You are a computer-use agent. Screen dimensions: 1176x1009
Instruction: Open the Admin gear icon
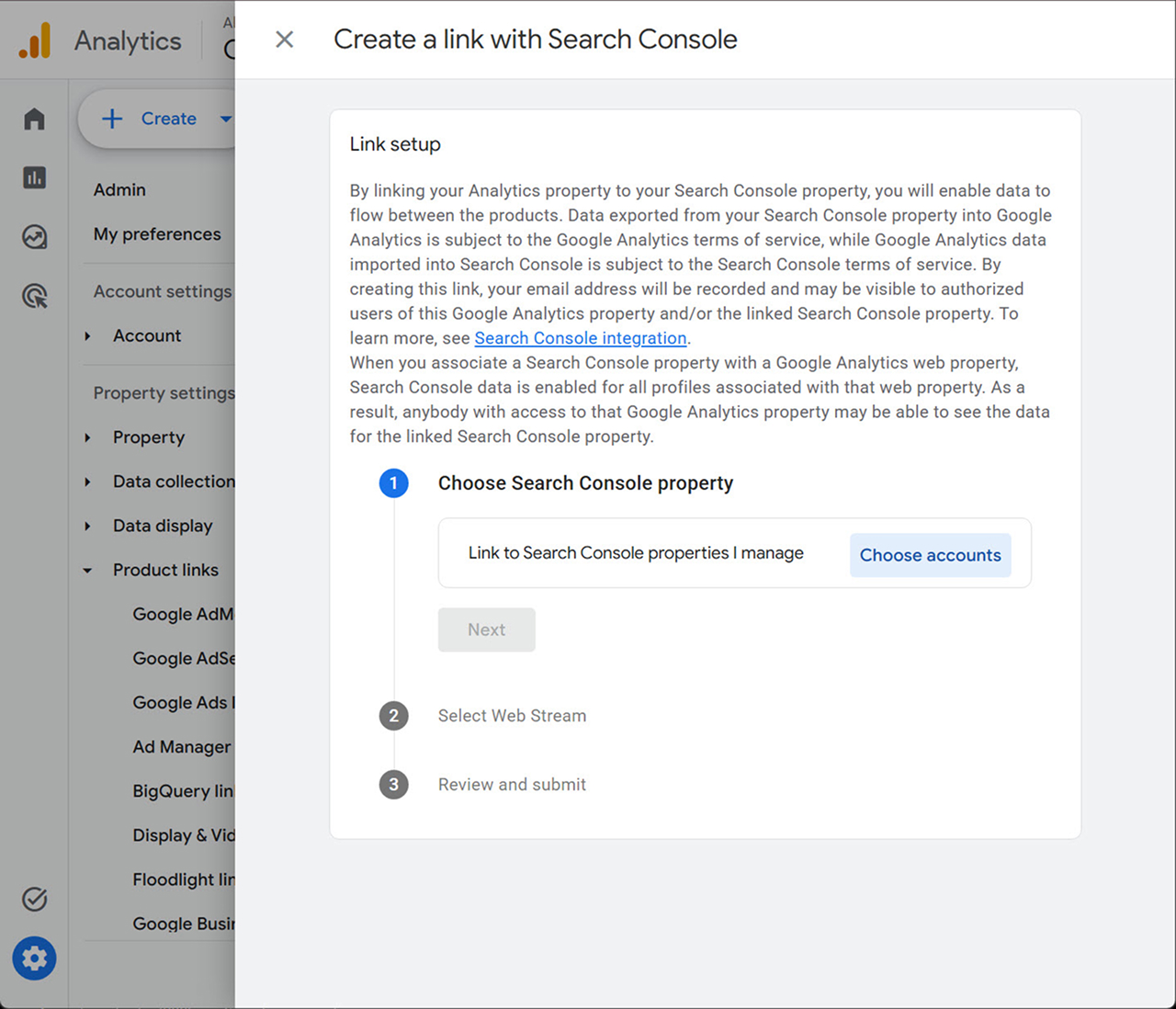[34, 958]
